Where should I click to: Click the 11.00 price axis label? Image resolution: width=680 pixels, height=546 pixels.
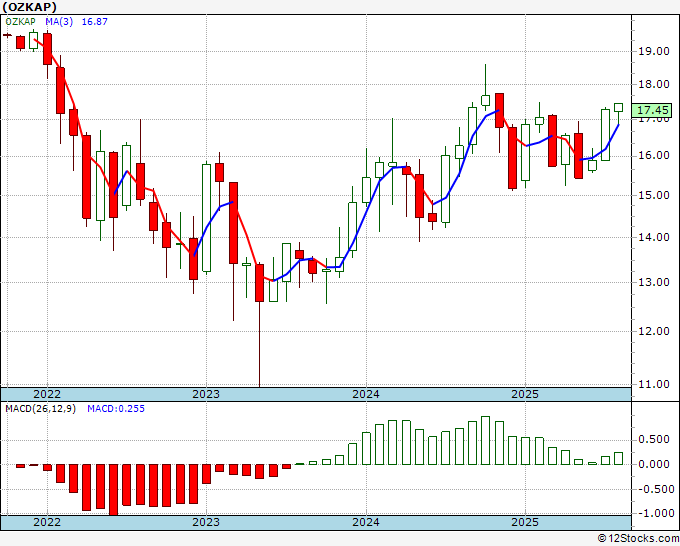[654, 384]
